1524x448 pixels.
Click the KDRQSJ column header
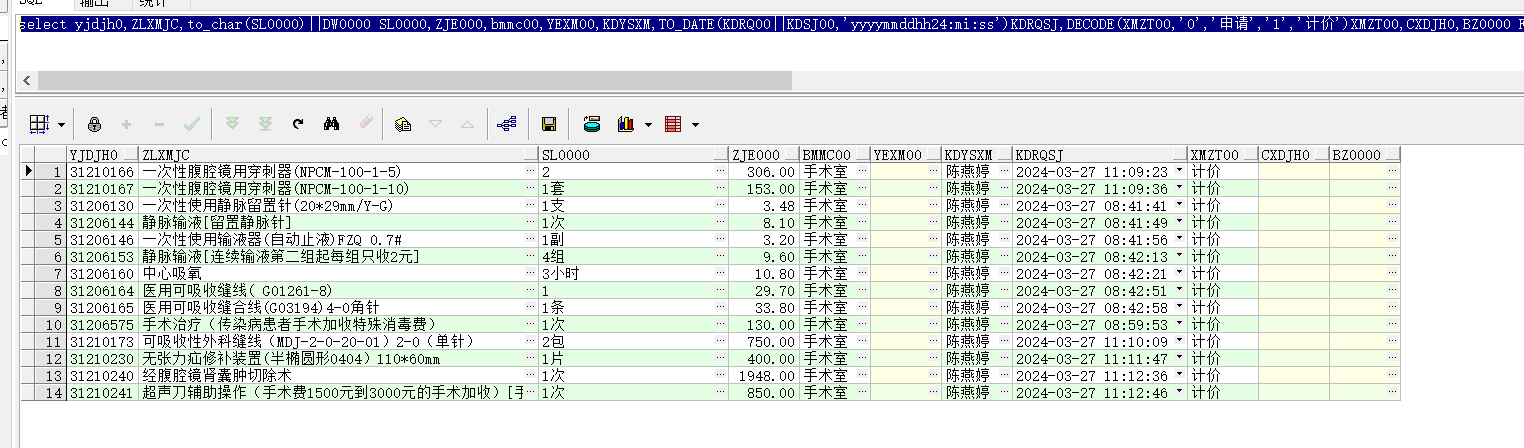(1099, 155)
